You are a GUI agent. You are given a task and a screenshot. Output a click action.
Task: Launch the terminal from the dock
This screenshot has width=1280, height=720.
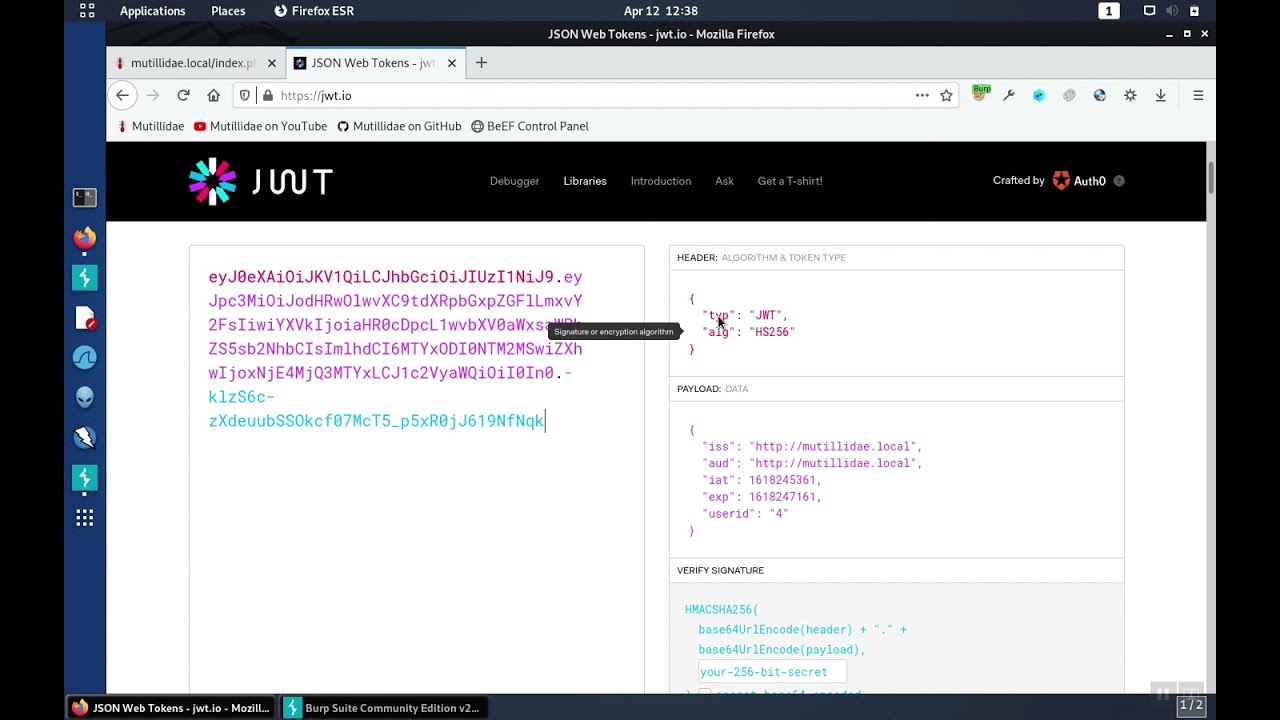(85, 197)
